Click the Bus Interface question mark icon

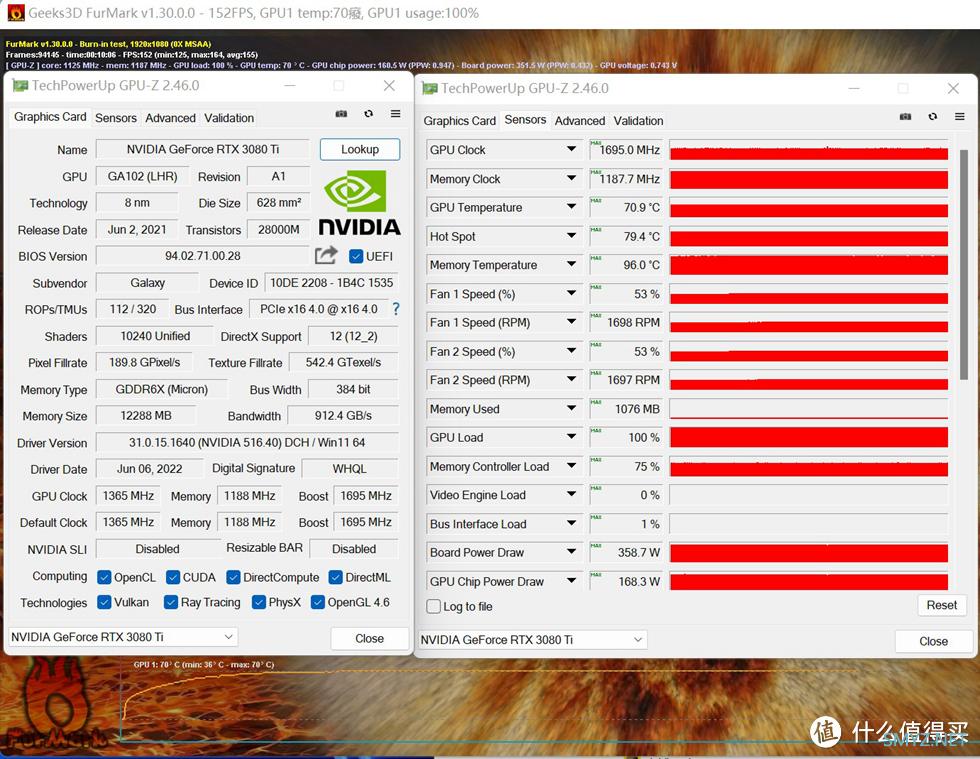(396, 309)
